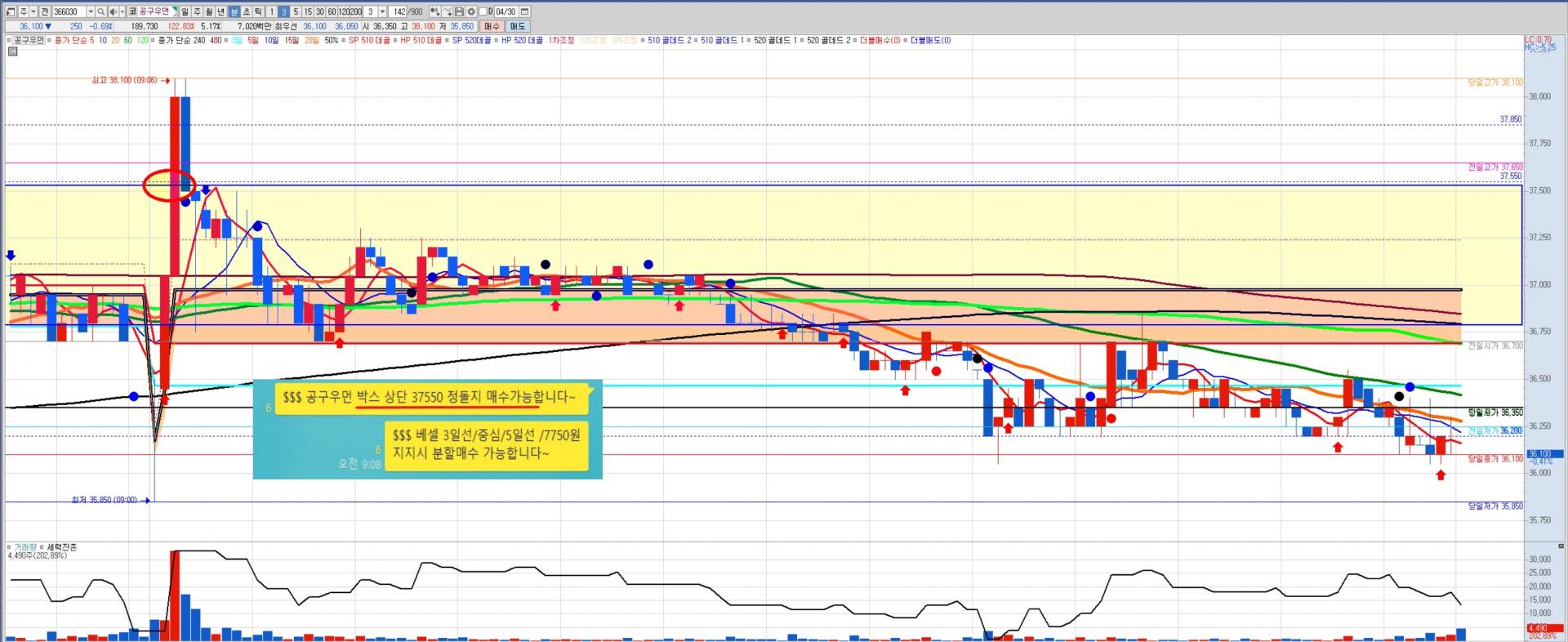Screen dimensions: 1568x642
Task: Click the save chart floppy icon
Action: coord(460,11)
